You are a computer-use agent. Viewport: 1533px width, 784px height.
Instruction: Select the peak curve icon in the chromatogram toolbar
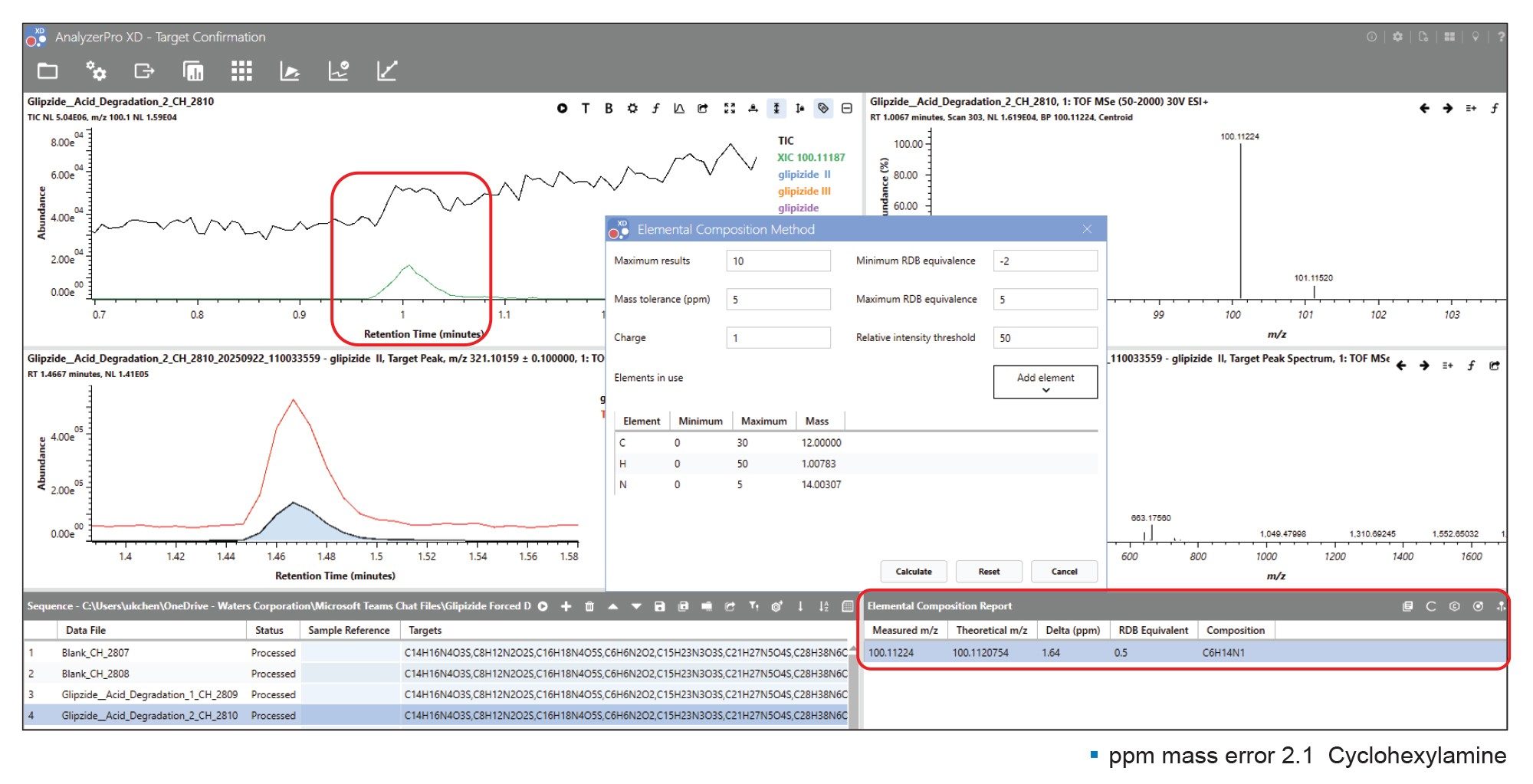679,108
